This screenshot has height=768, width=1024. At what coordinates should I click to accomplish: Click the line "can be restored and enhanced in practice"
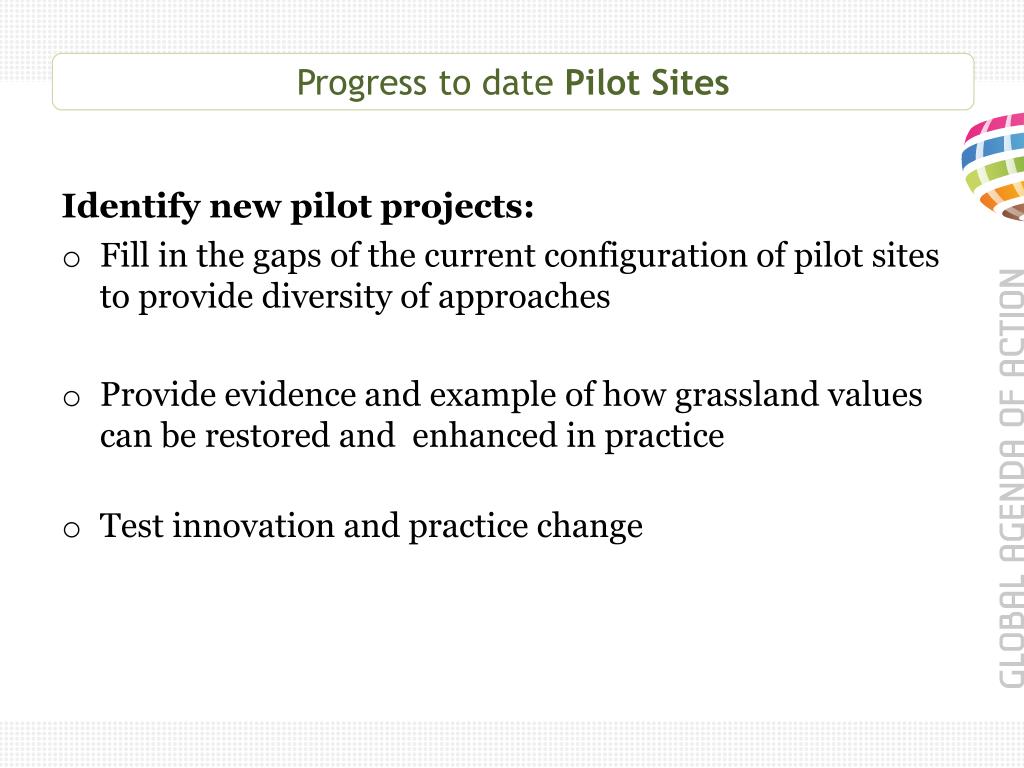[x=412, y=436]
